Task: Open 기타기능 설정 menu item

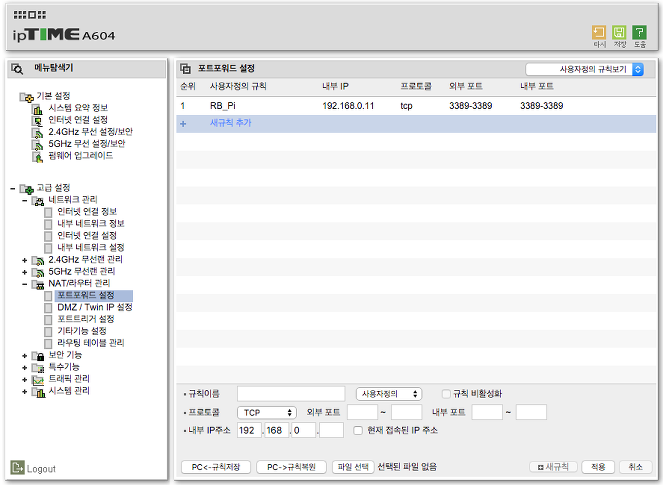Action: (82, 331)
